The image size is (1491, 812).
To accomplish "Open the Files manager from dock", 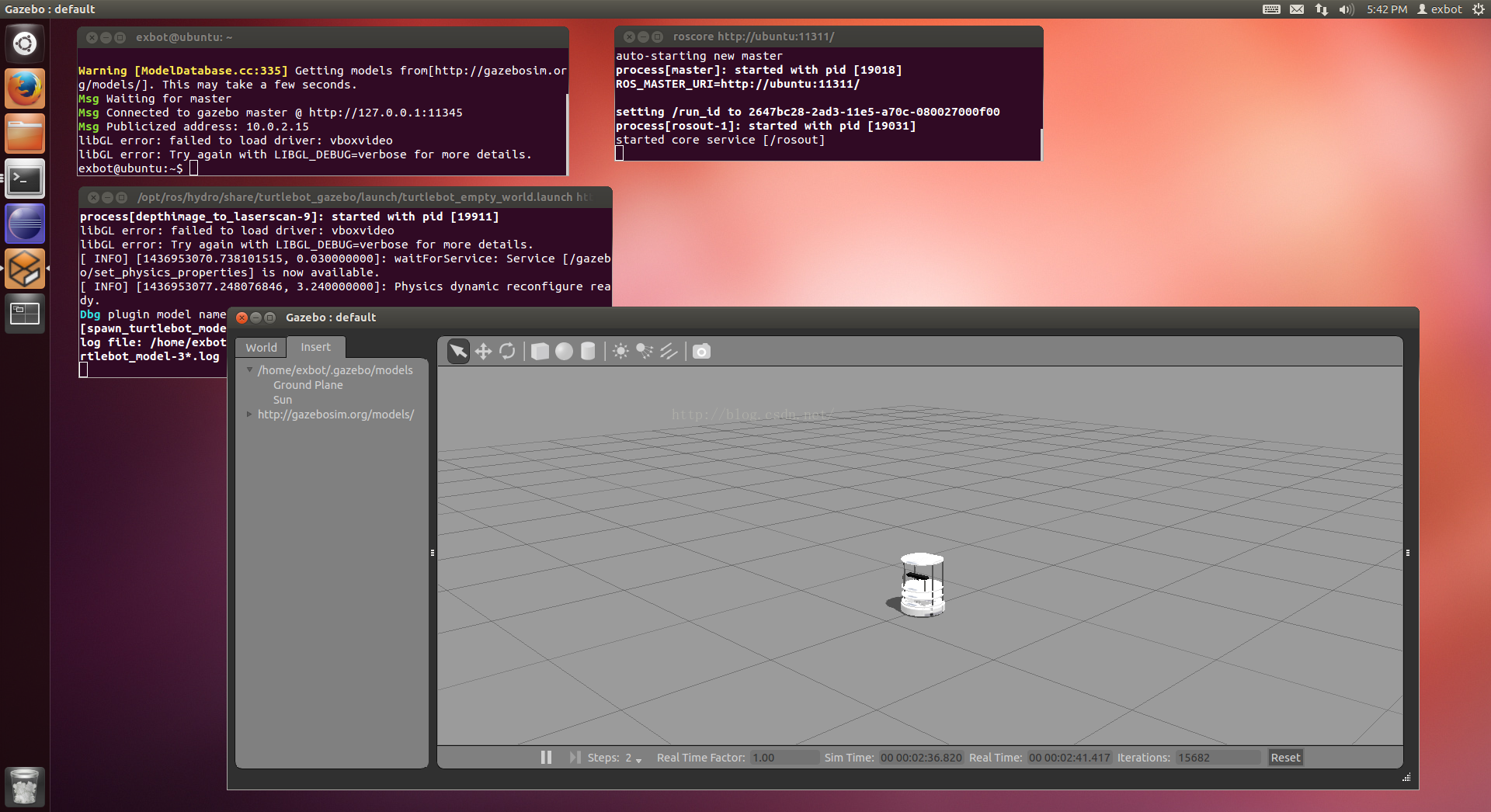I will tap(25, 134).
